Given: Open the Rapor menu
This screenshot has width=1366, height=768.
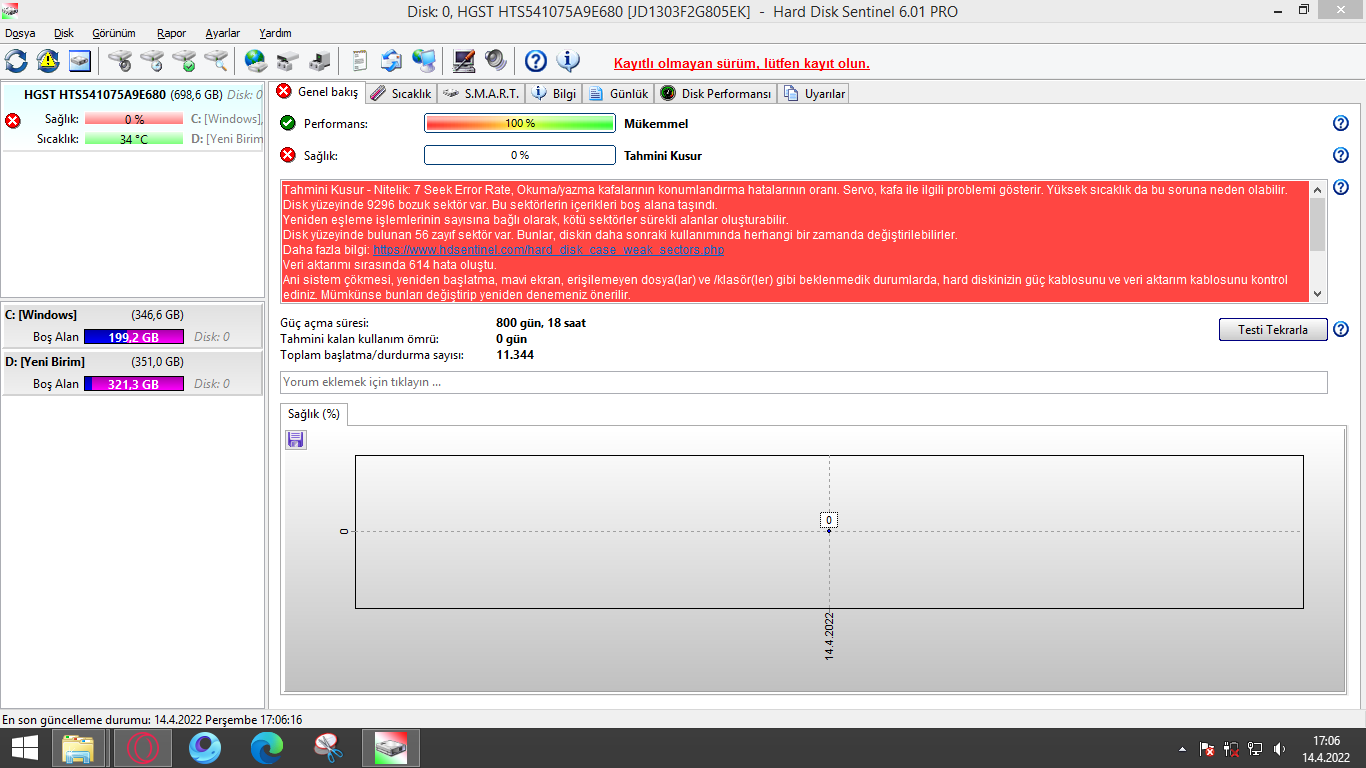Looking at the screenshot, I should [x=172, y=33].
